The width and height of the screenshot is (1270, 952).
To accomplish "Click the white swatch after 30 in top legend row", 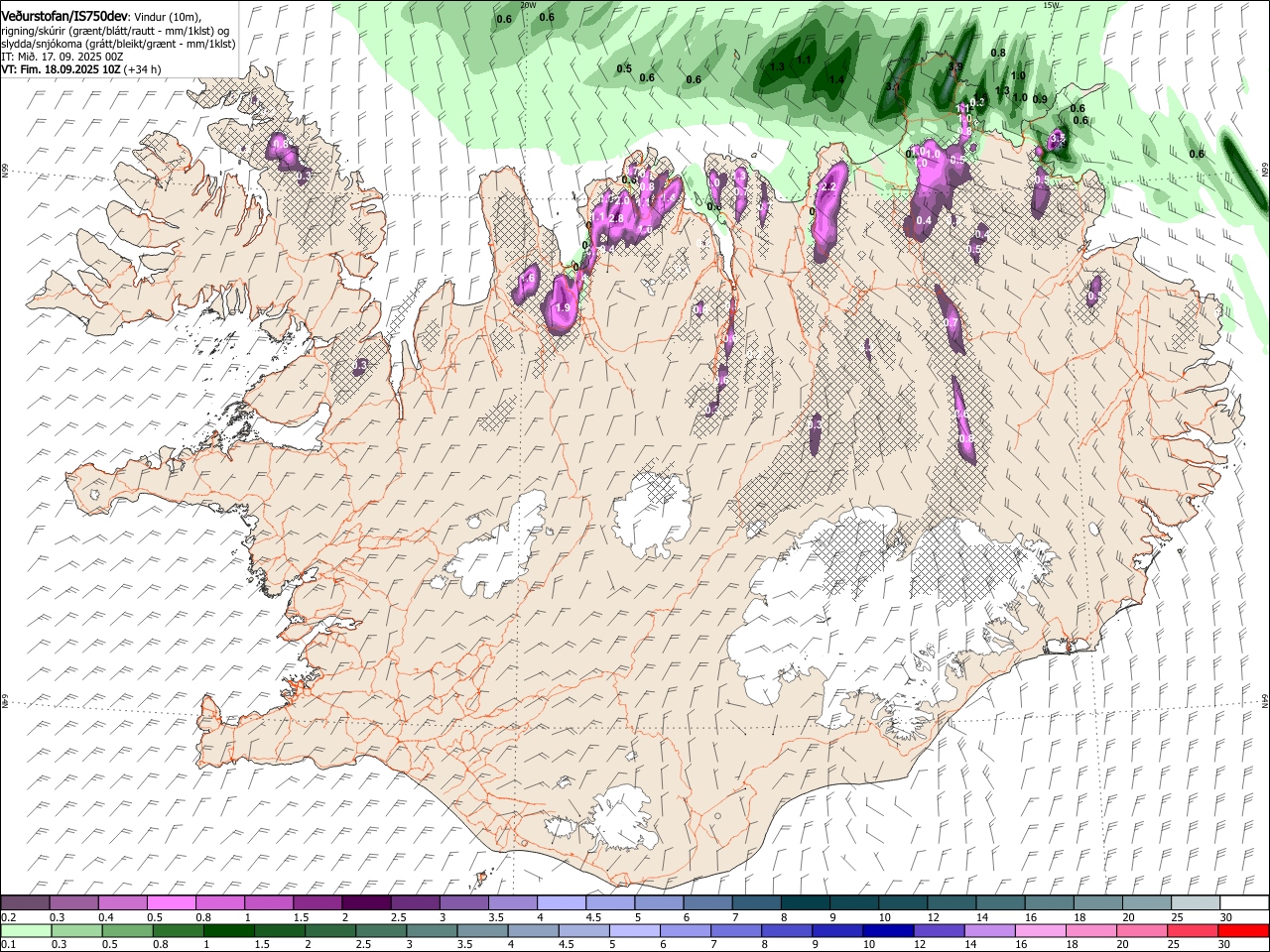I will coord(1243,903).
